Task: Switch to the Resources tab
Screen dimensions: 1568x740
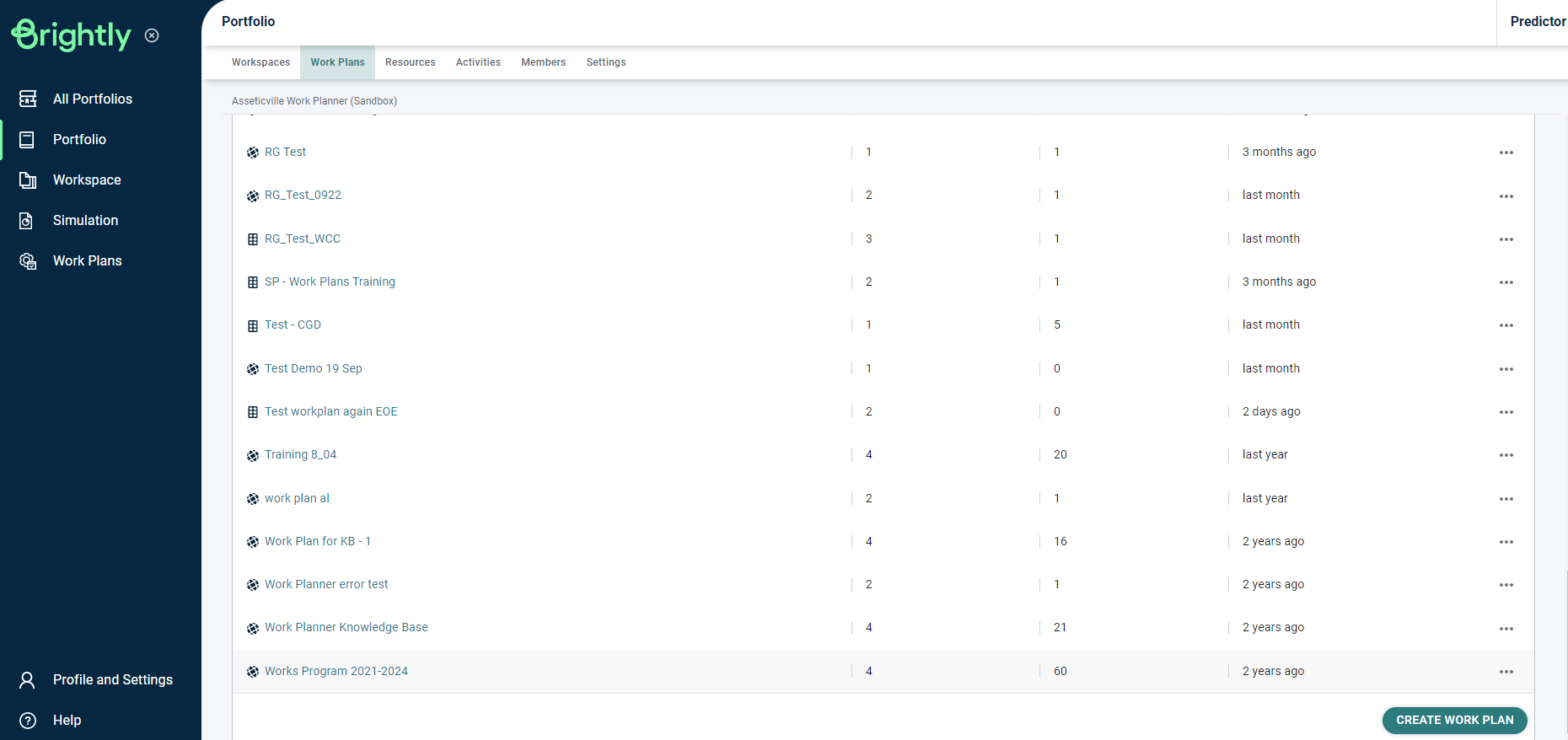Action: click(x=411, y=62)
